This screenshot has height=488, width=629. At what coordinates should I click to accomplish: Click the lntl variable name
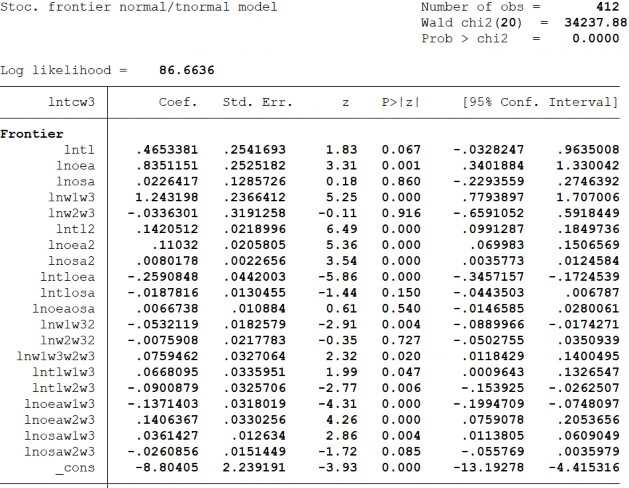(78, 149)
